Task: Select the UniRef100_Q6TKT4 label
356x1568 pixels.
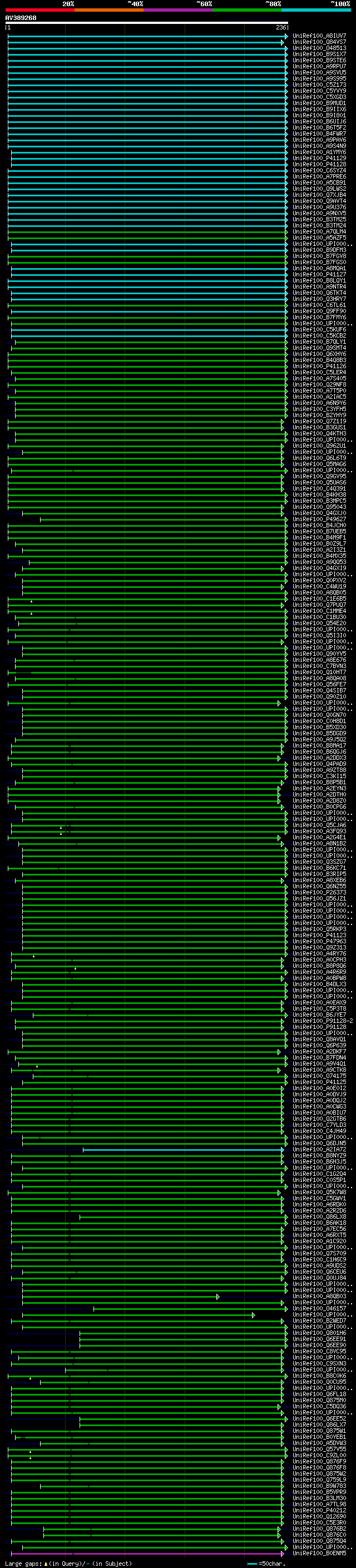Action: (x=319, y=293)
